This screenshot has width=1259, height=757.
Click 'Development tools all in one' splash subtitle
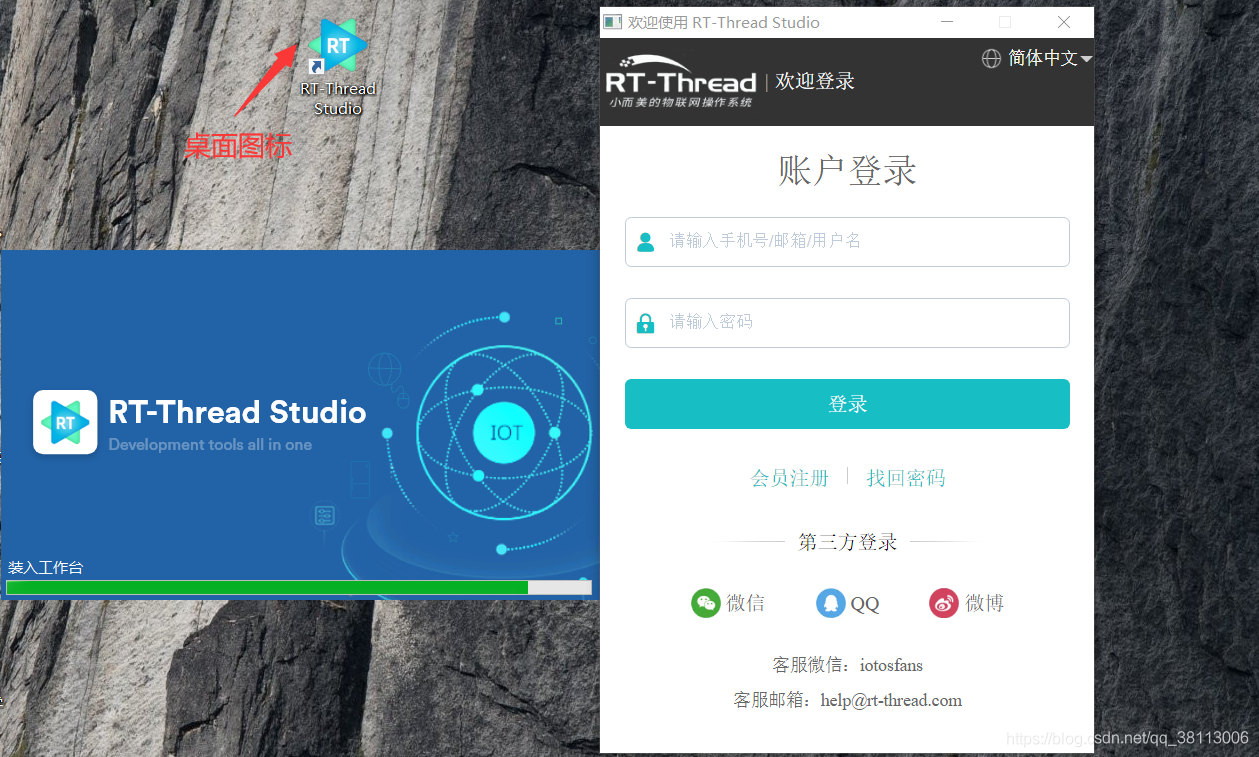[x=210, y=445]
